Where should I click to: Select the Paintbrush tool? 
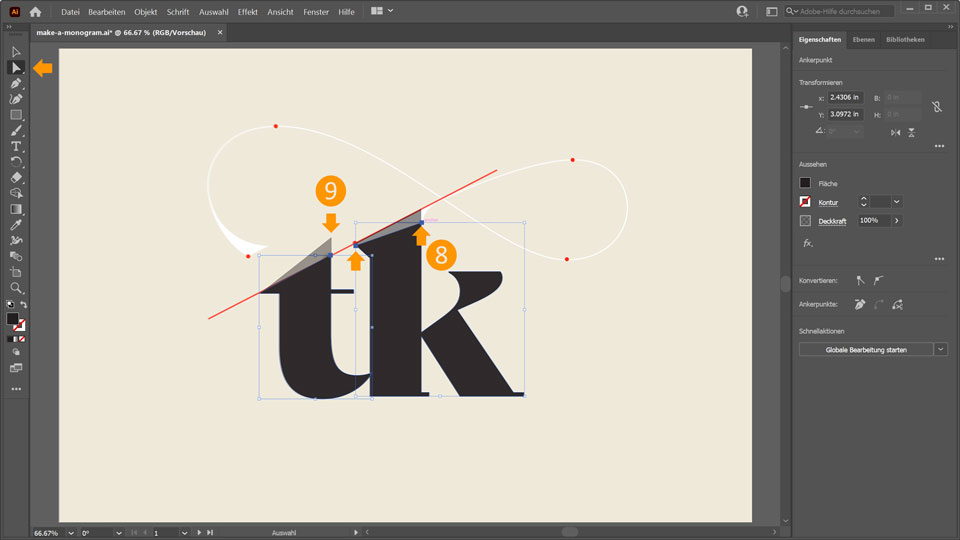tap(16, 130)
